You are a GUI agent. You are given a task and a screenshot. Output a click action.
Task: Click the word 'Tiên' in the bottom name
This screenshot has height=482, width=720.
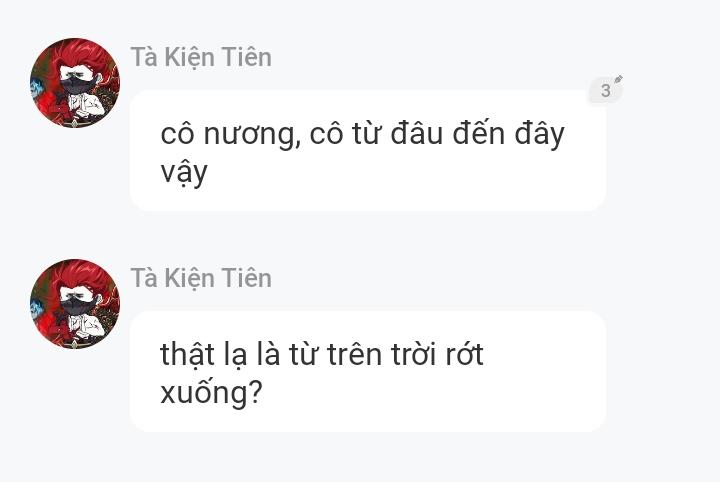pyautogui.click(x=247, y=278)
